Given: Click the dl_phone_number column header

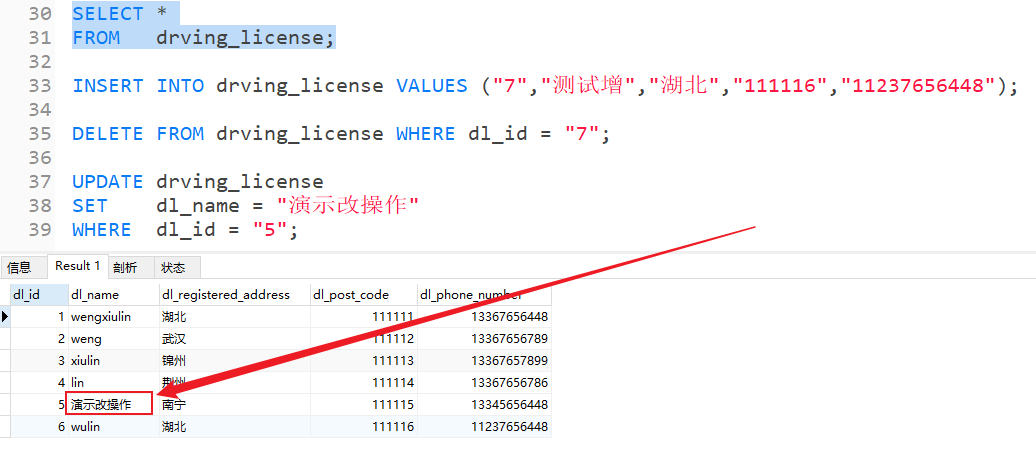Looking at the screenshot, I should pyautogui.click(x=484, y=295).
